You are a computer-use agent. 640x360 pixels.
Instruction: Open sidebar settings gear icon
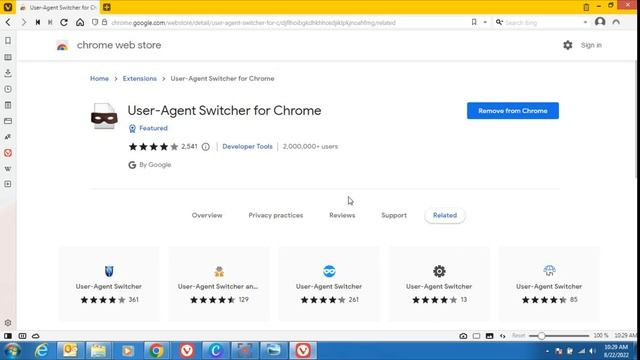(8, 323)
